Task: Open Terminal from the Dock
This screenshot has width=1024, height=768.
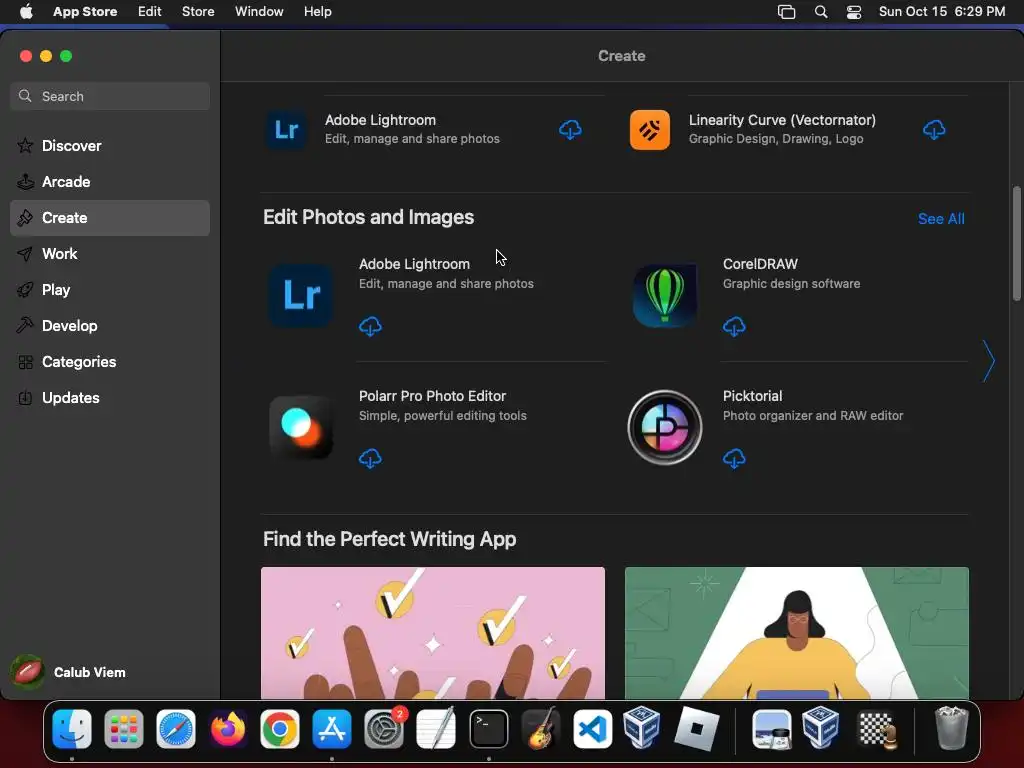Action: click(x=488, y=729)
